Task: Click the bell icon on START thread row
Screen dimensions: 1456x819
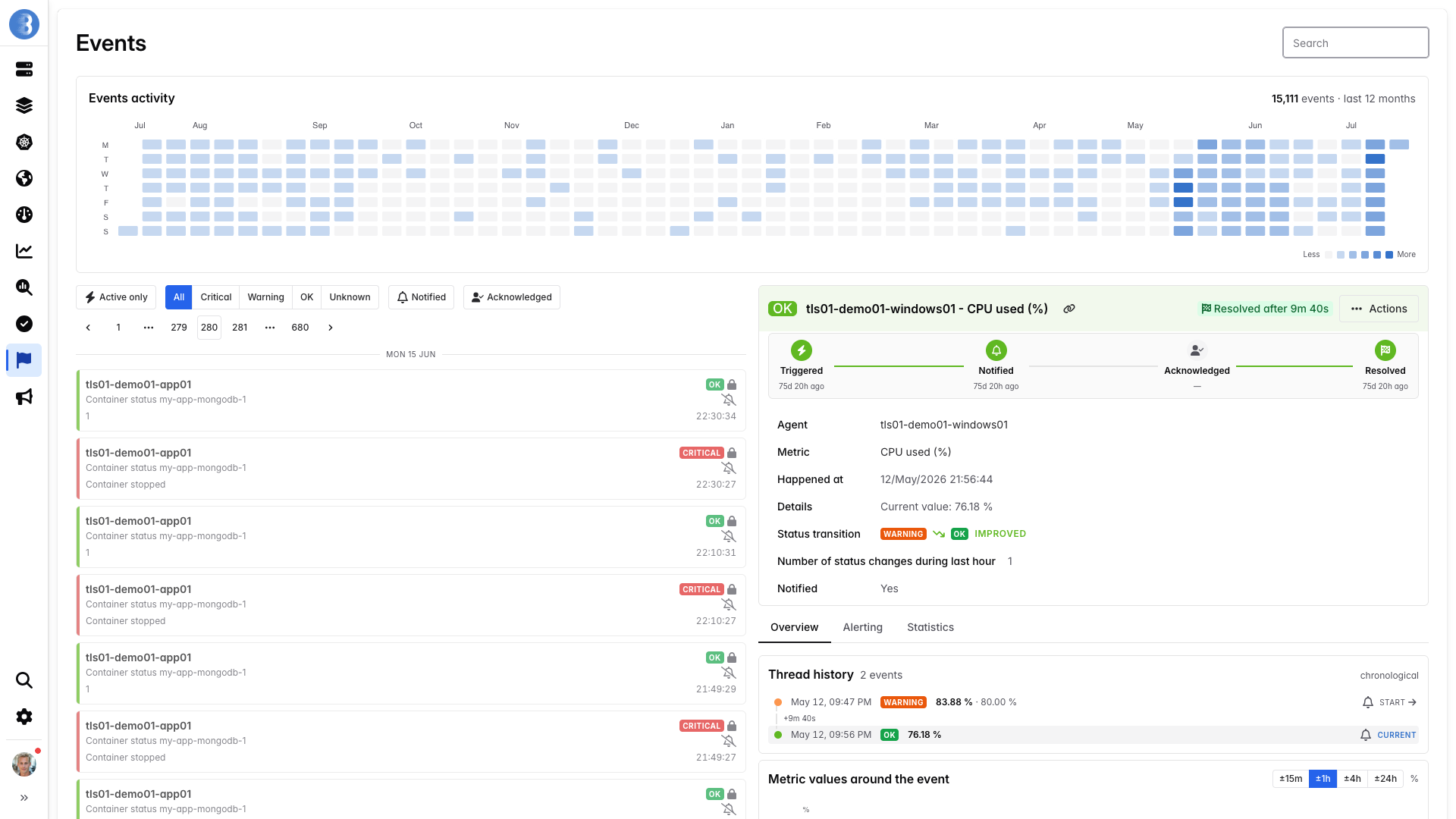Action: click(1368, 702)
